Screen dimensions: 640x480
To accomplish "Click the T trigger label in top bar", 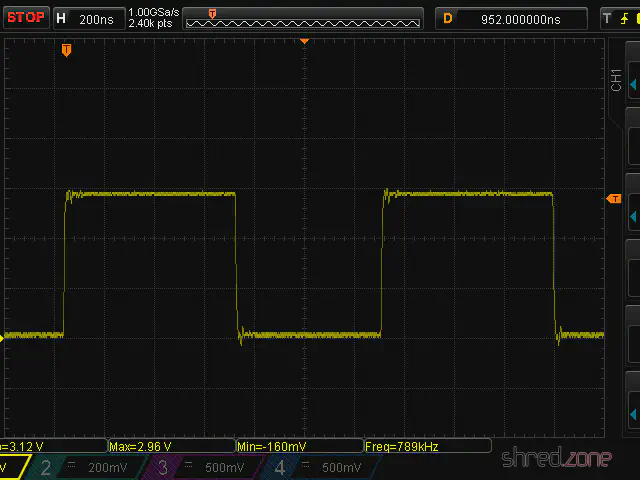I will pos(606,18).
